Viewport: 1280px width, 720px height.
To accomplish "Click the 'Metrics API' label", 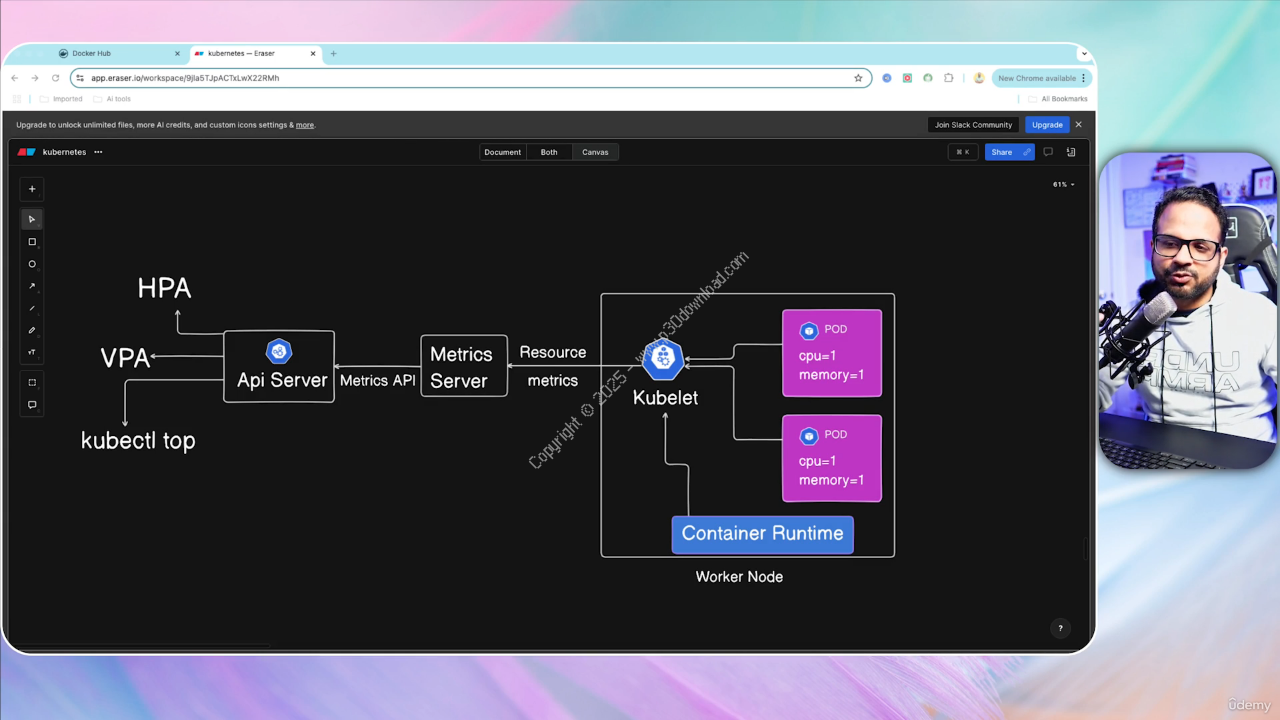I will (377, 381).
